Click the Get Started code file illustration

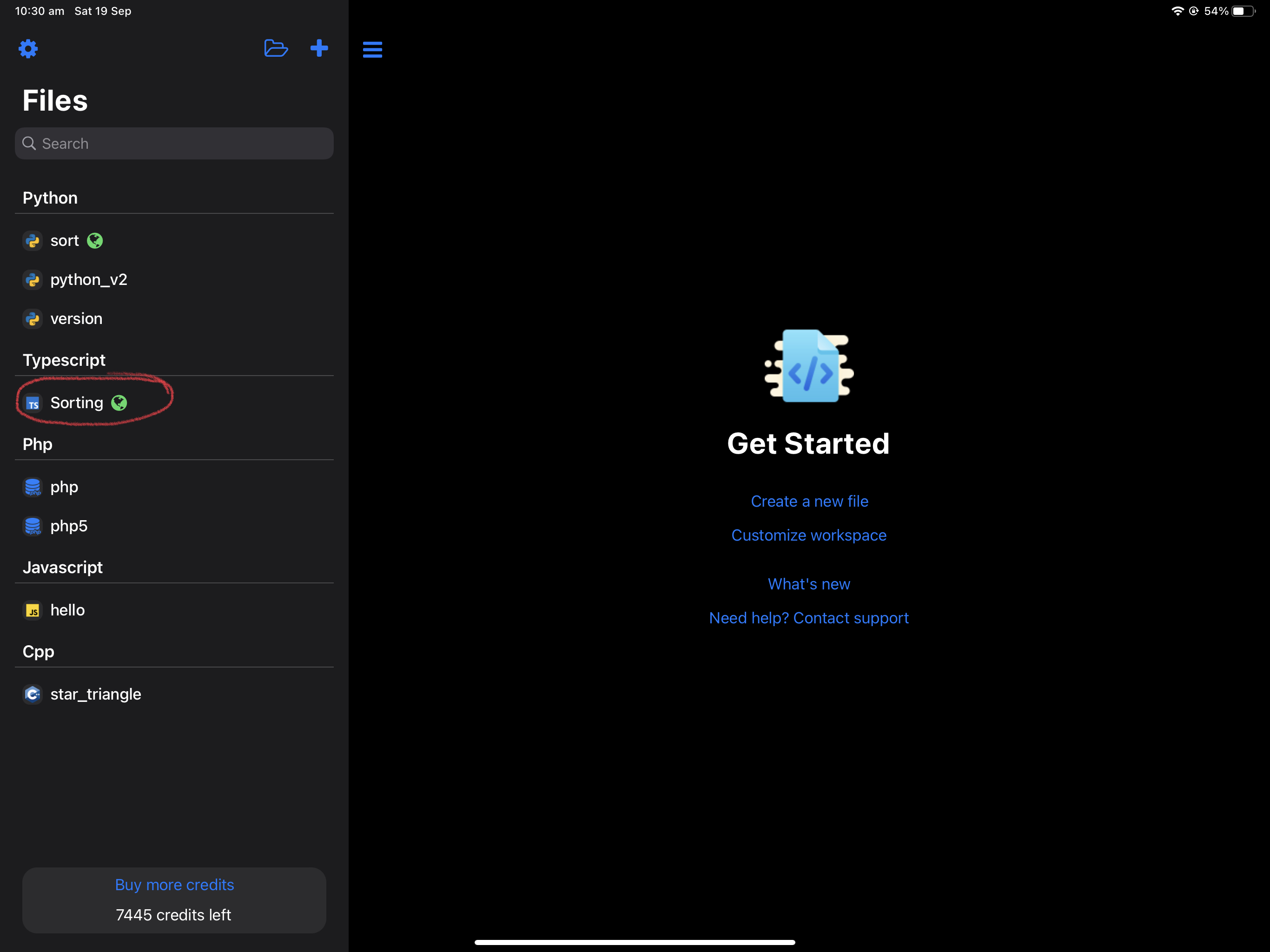point(809,366)
